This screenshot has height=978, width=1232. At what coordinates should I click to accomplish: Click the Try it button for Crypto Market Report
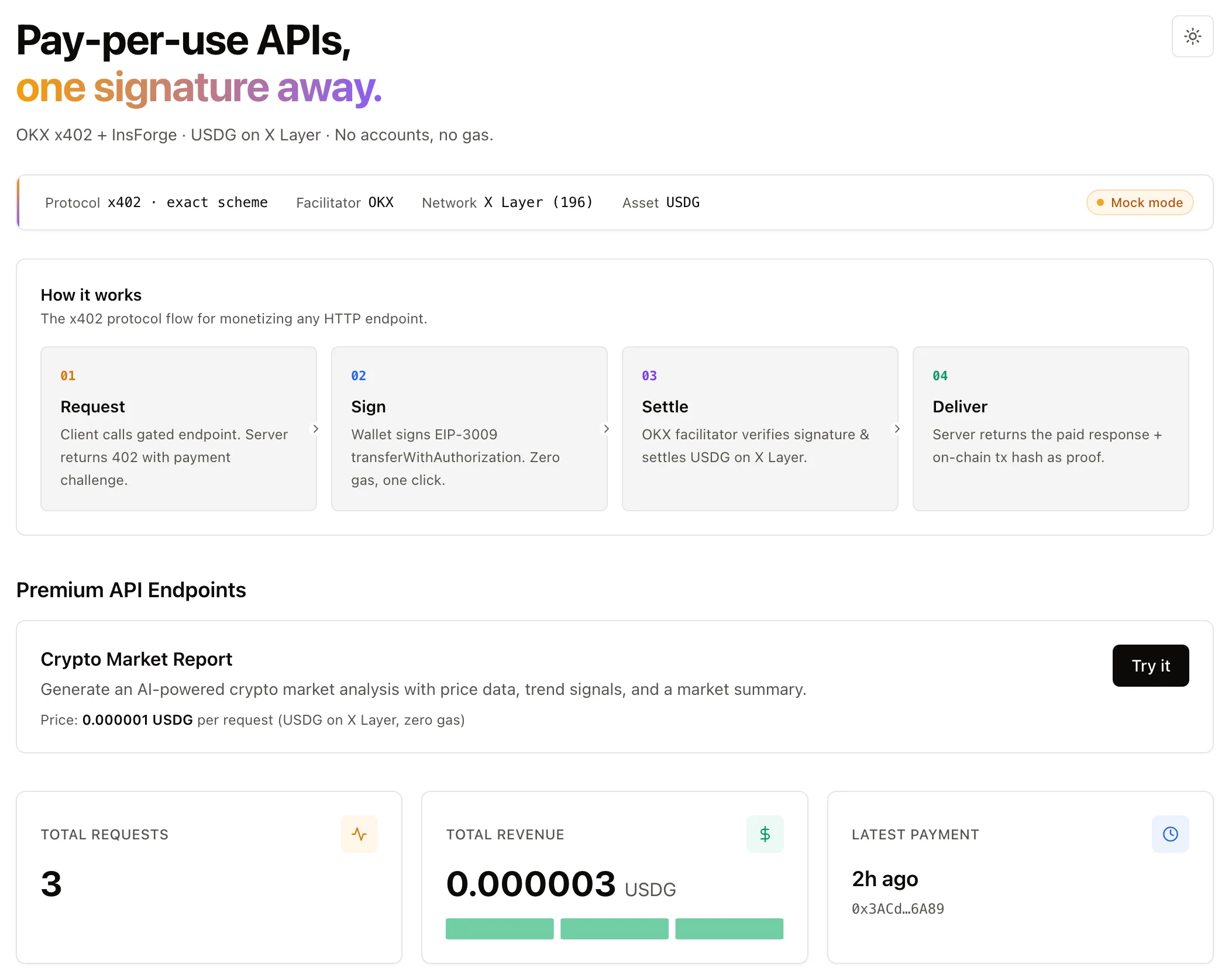1150,665
